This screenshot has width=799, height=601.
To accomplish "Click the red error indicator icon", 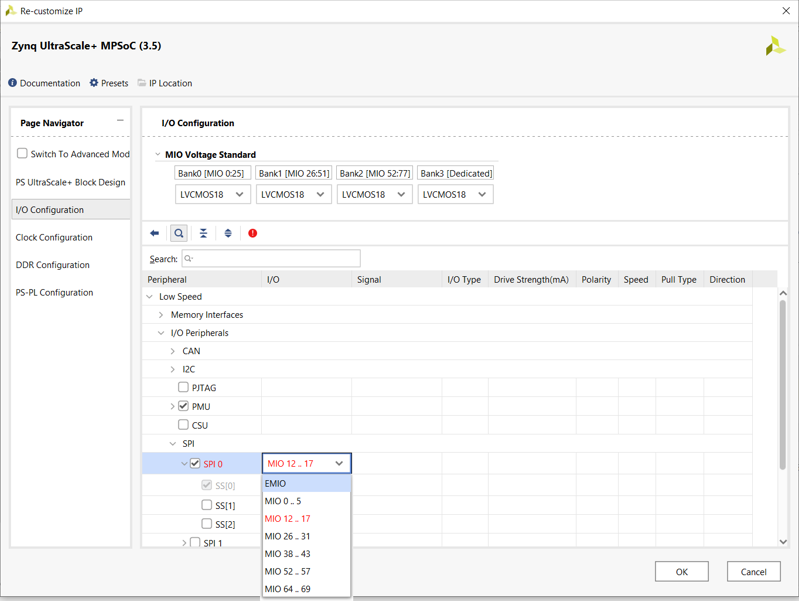I will (x=253, y=233).
